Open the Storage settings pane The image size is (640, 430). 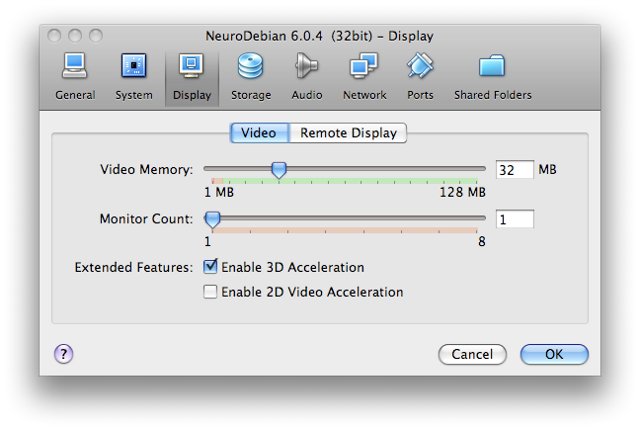(x=251, y=77)
